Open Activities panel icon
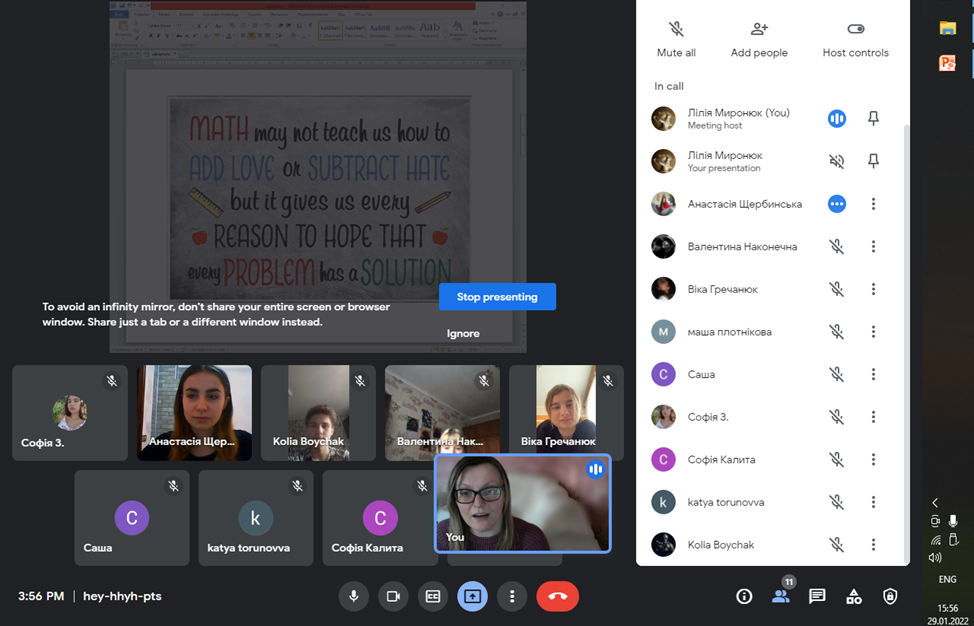Viewport: 974px width, 626px height. tap(854, 596)
